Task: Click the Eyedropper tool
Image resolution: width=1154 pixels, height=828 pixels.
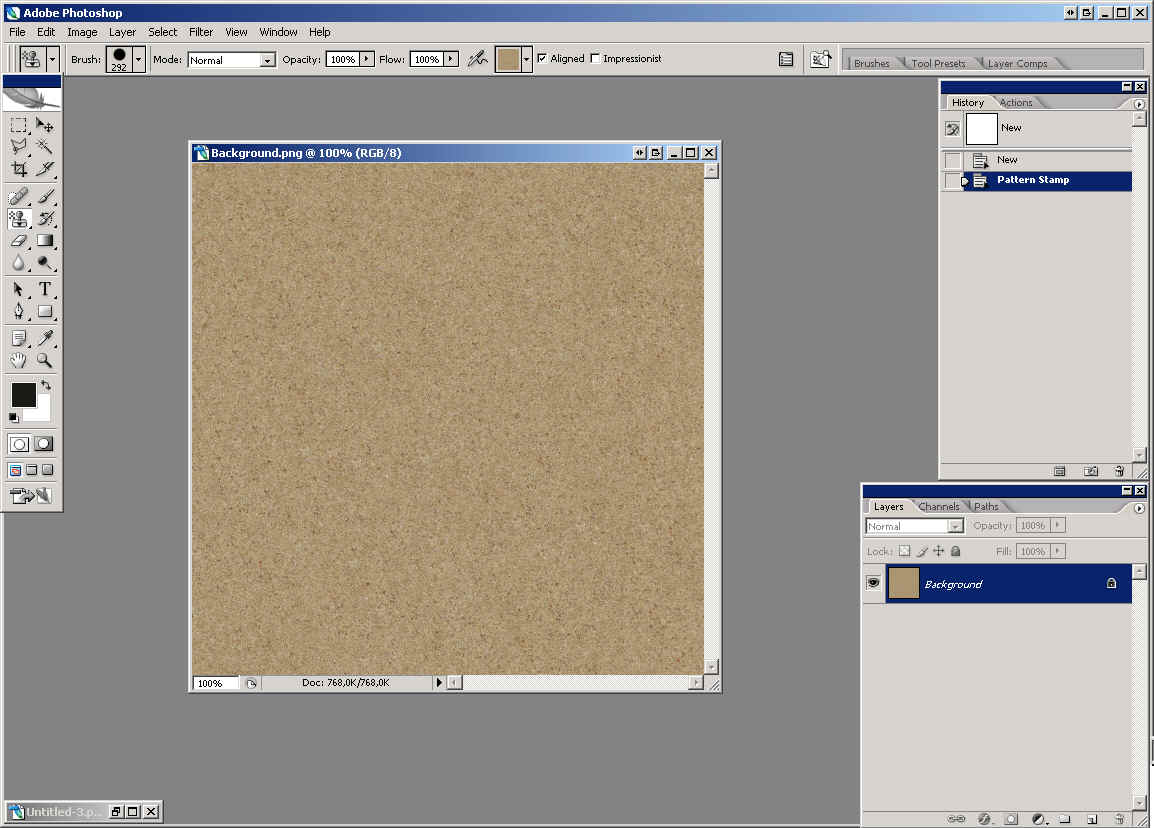Action: point(45,338)
